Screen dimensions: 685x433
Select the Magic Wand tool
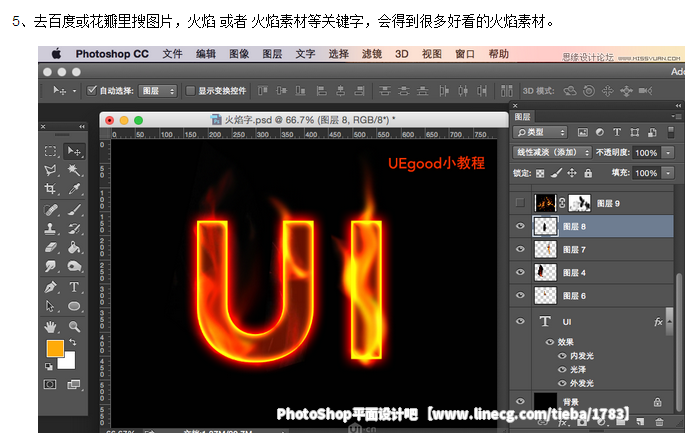[x=74, y=170]
